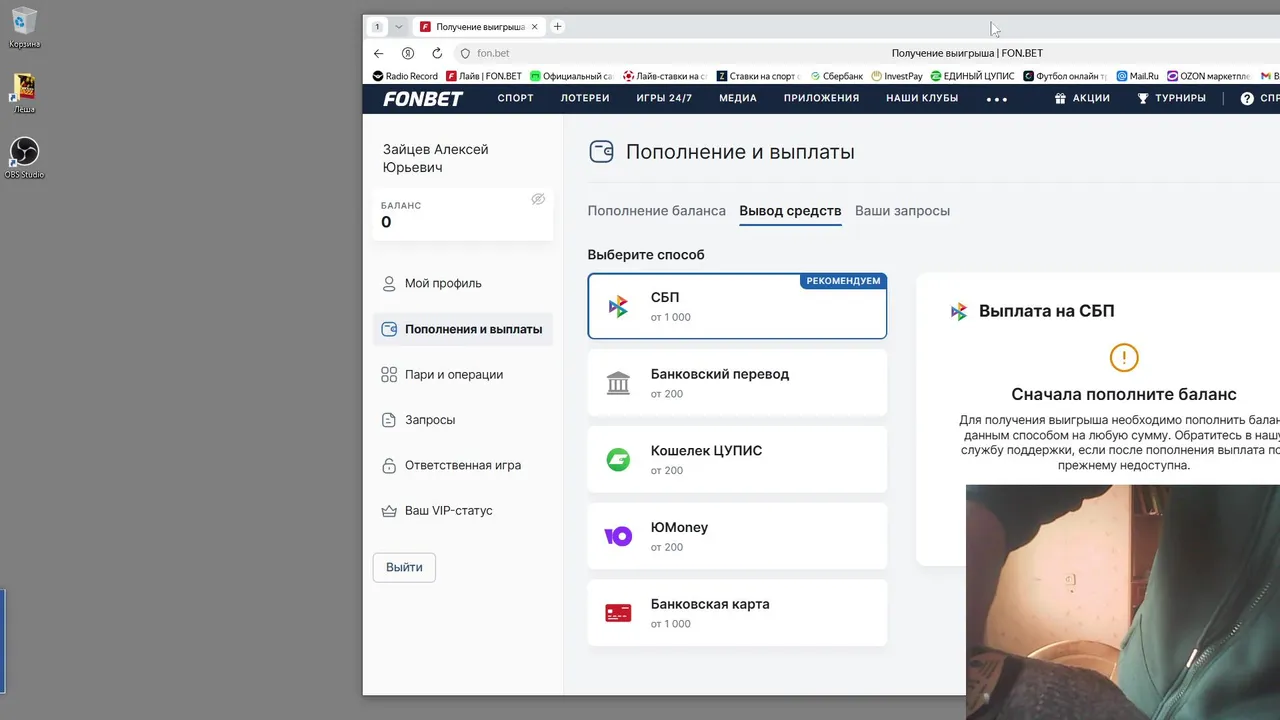Click the Зайцев Алексей Юрьевич name
The image size is (1280, 720).
(x=436, y=158)
